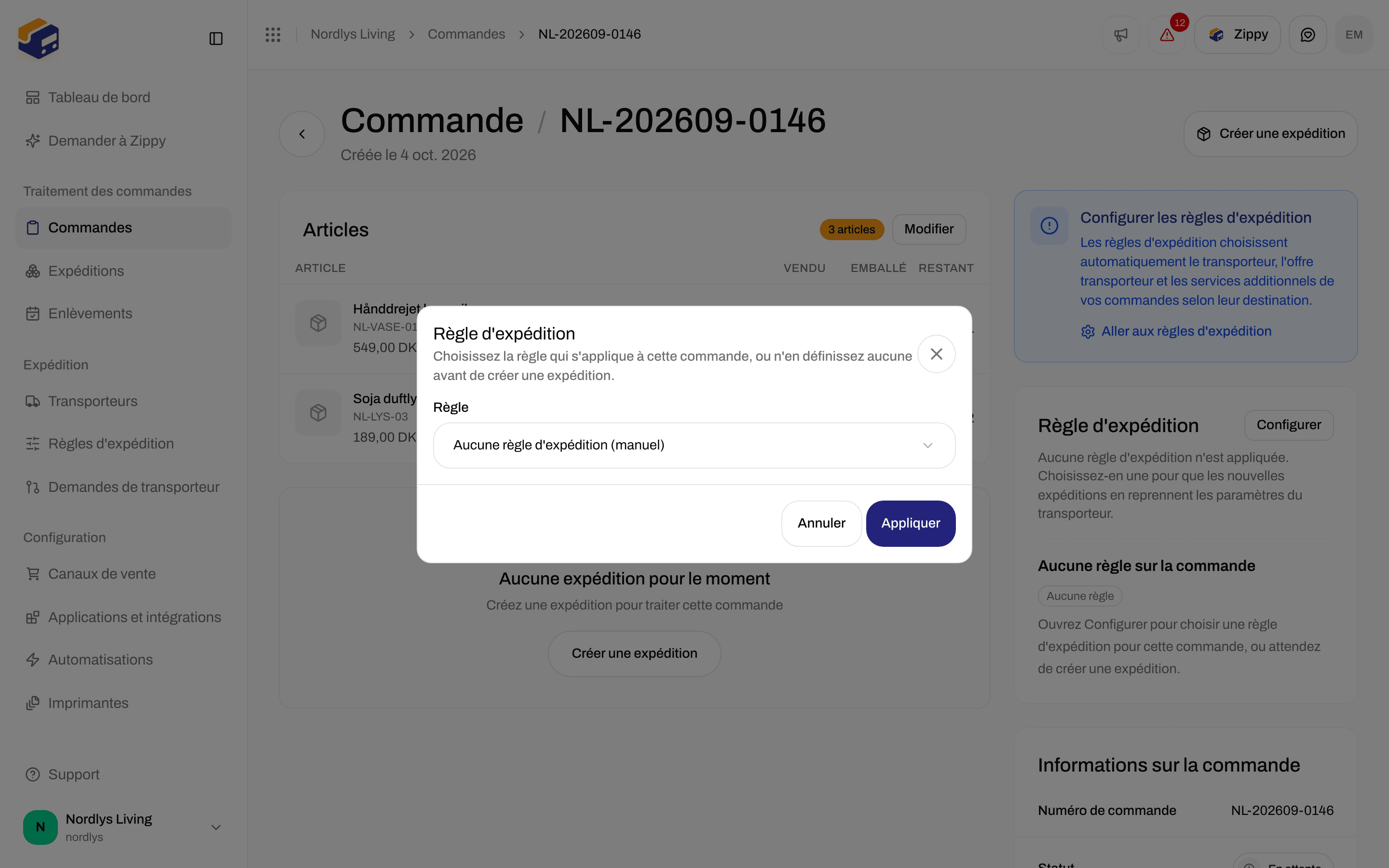The height and width of the screenshot is (868, 1389).
Task: Open the apps grid icon
Action: pos(273,34)
